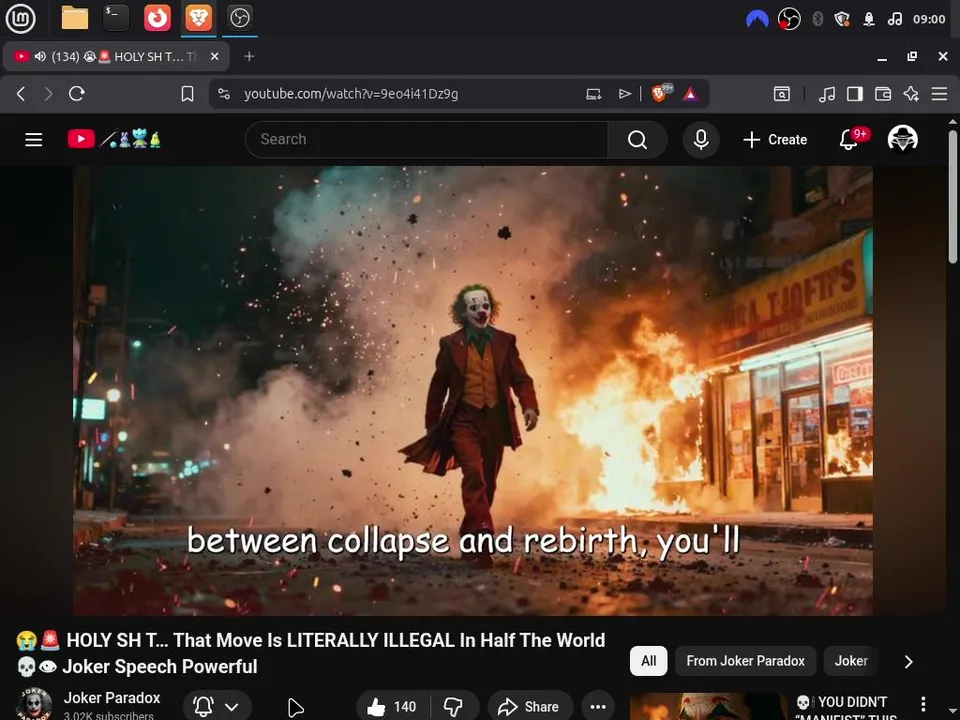The height and width of the screenshot is (720, 960).
Task: Open the terminal from the panel
Action: point(116,18)
